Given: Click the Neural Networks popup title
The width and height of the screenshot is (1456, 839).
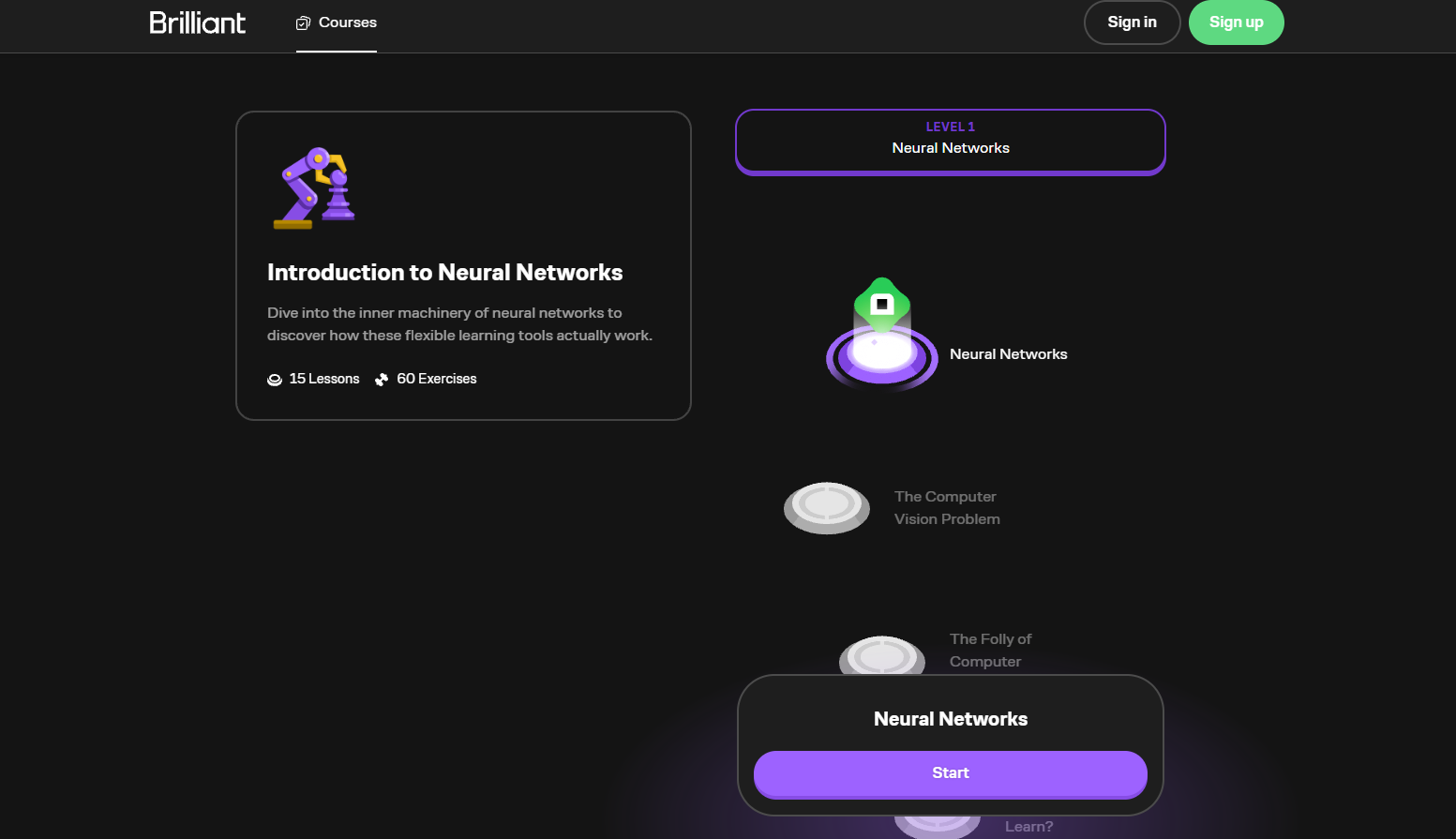Looking at the screenshot, I should pyautogui.click(x=951, y=719).
